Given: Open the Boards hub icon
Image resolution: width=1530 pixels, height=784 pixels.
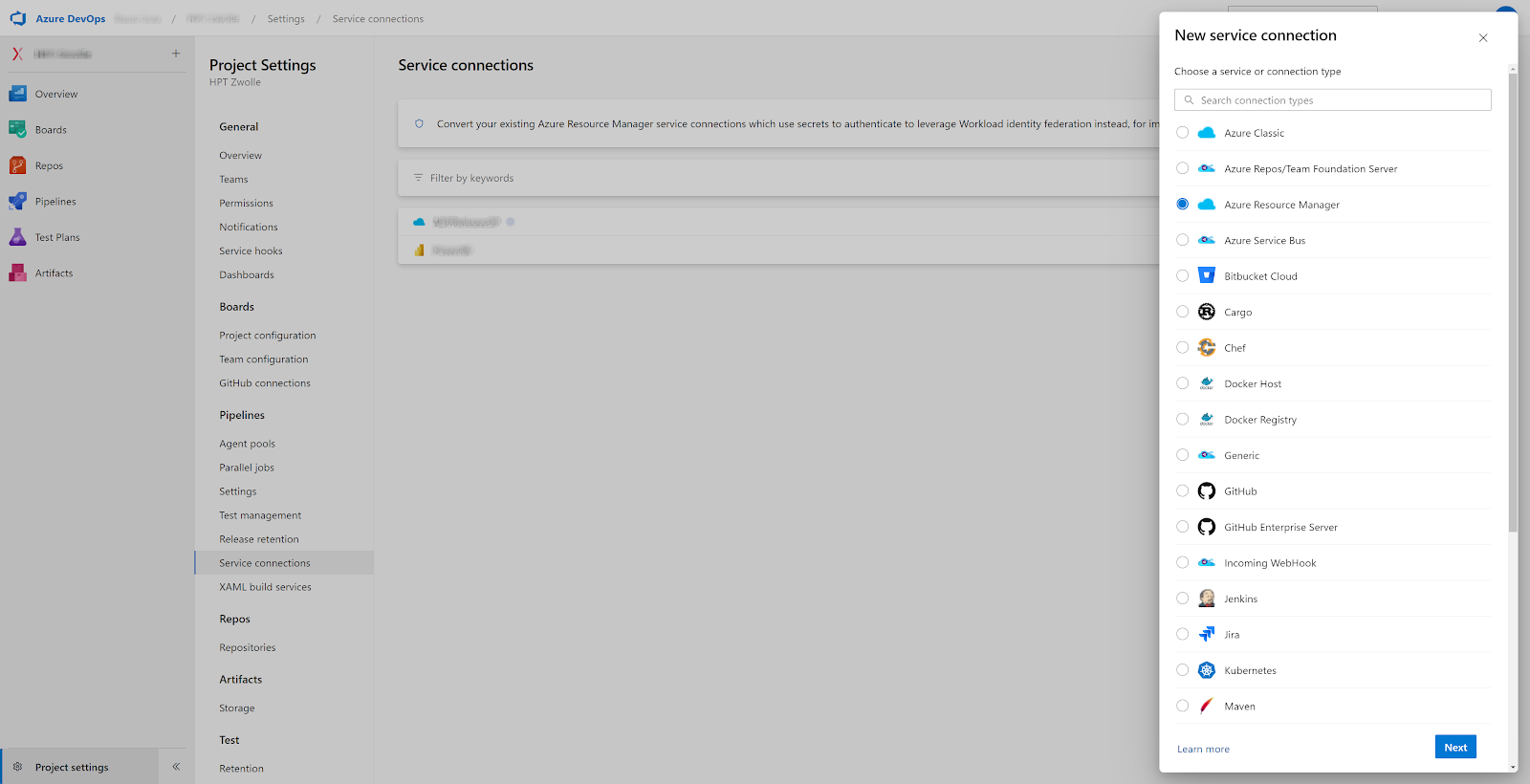Looking at the screenshot, I should 17,129.
